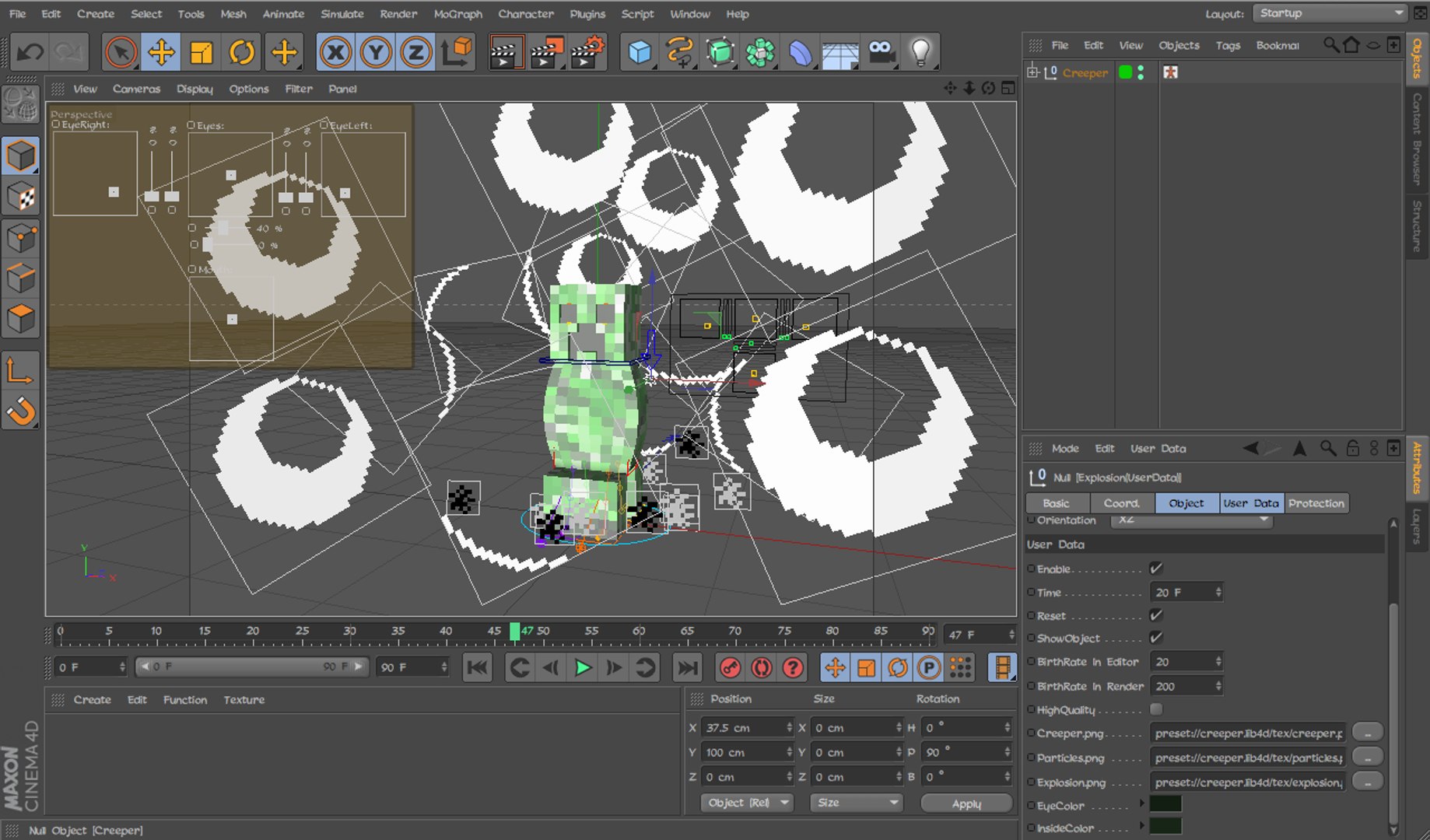Switch to Edges mode
The height and width of the screenshot is (840, 1430).
tap(20, 278)
